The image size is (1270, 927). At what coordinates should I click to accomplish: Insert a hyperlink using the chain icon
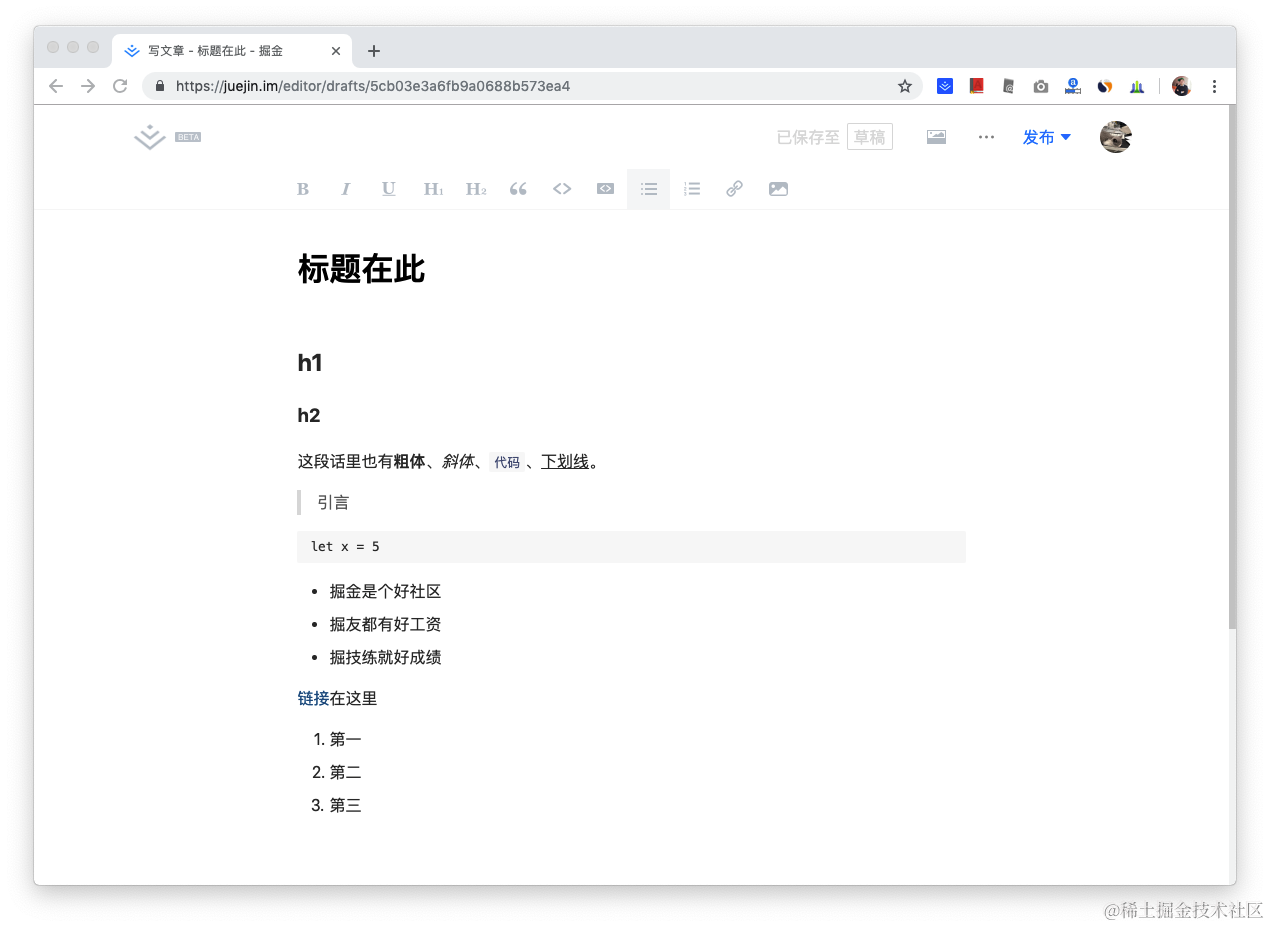point(734,188)
